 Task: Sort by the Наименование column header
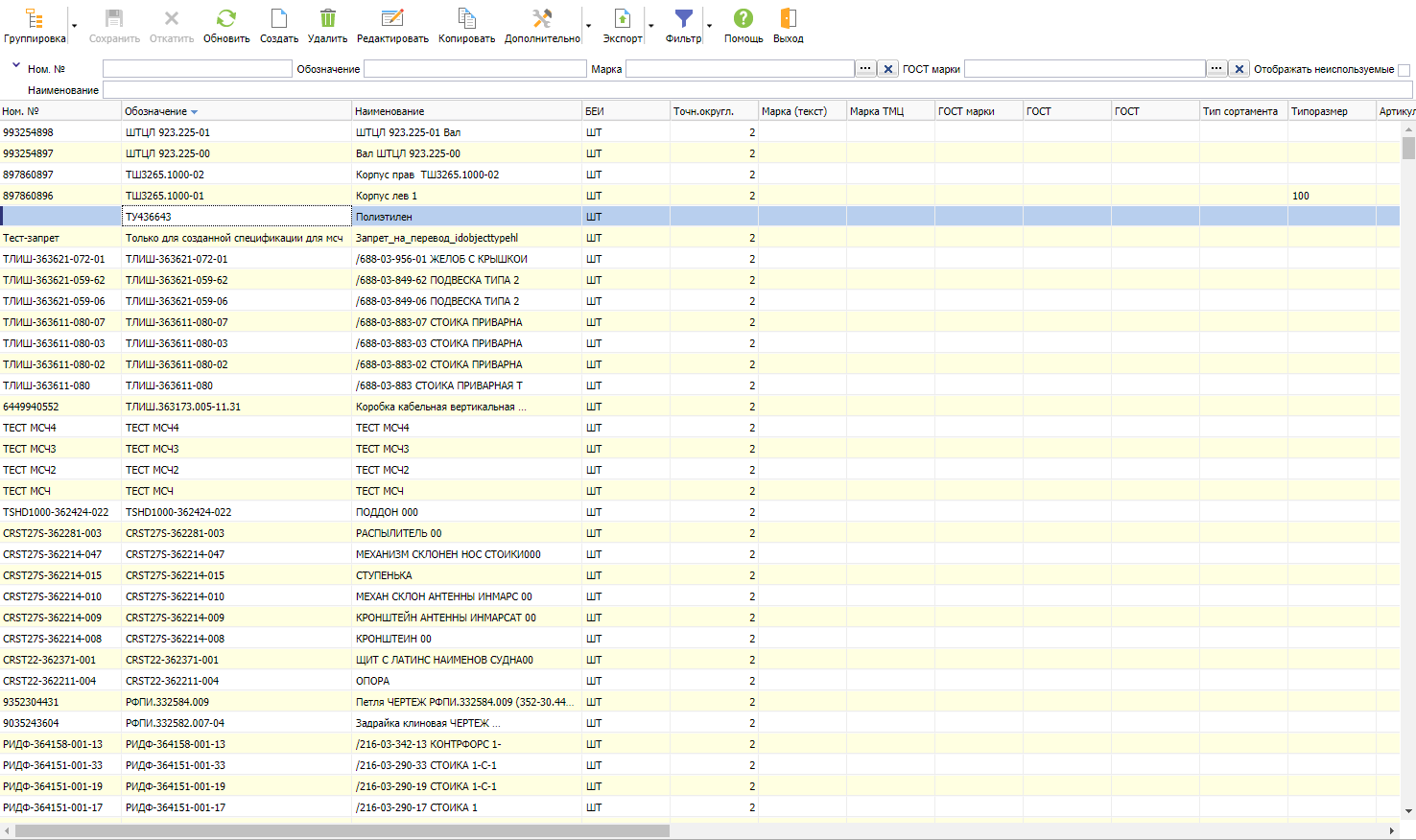tap(466, 111)
